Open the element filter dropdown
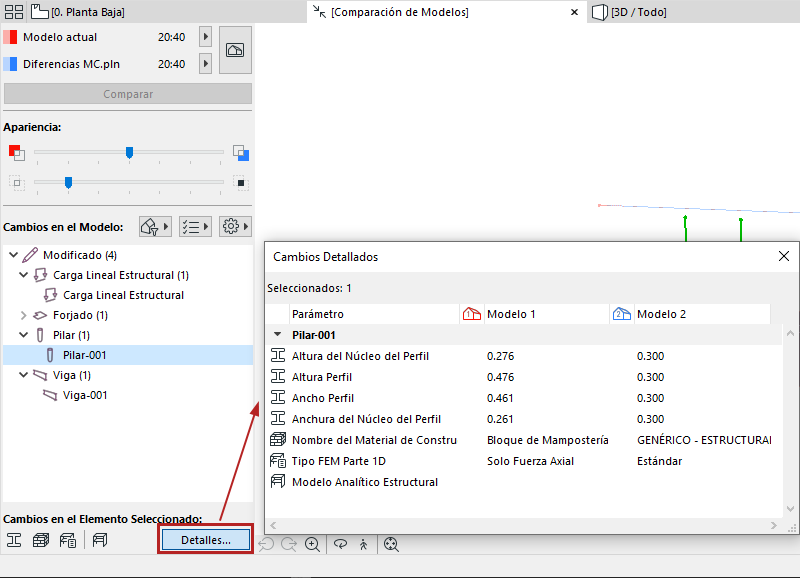This screenshot has height=578, width=800. 155,227
